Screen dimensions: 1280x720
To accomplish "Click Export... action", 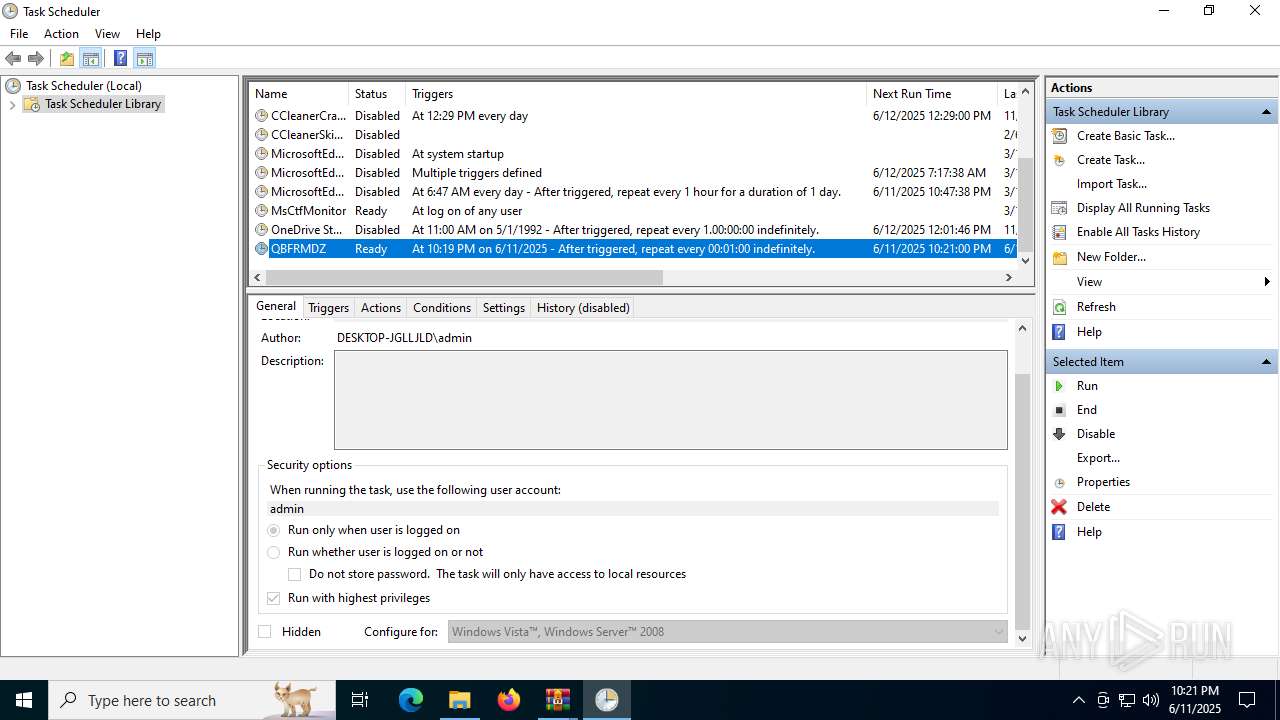I will pos(1098,458).
